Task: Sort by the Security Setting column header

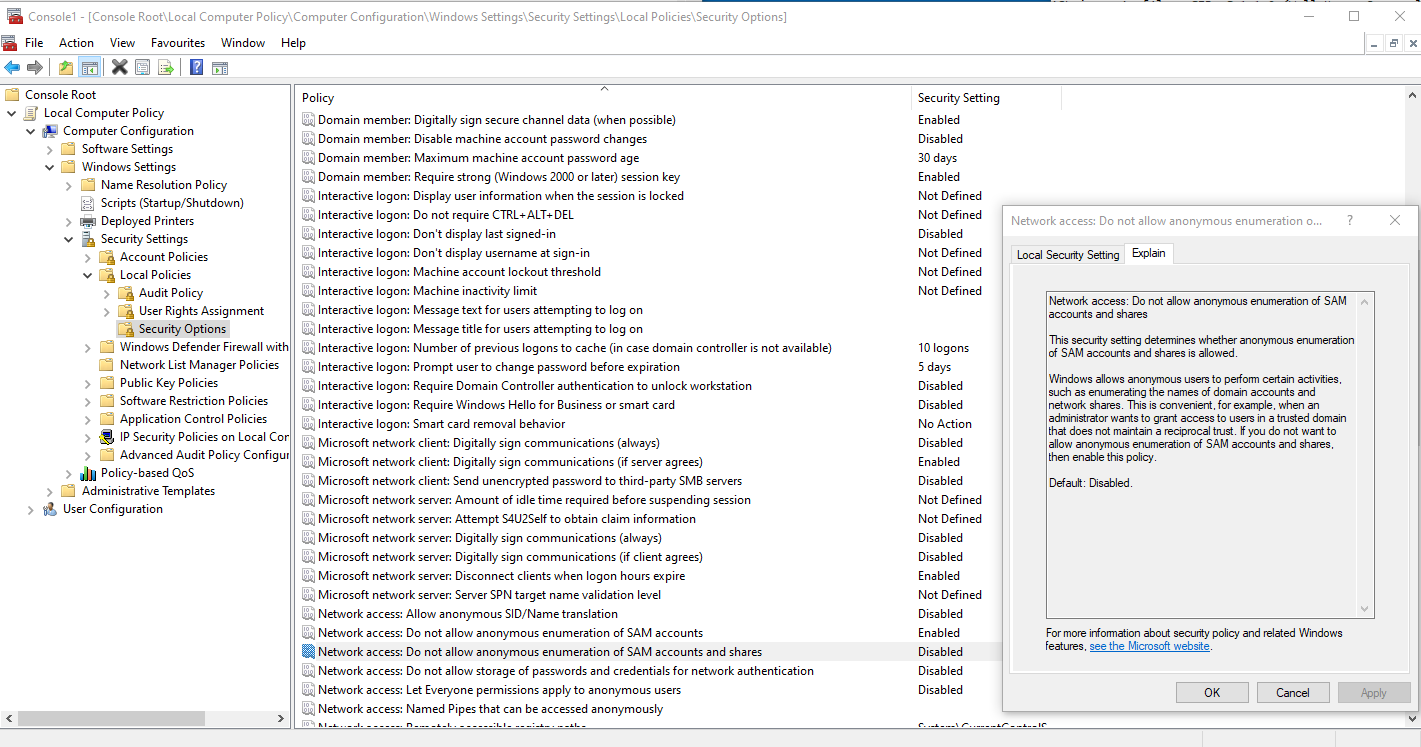Action: [987, 98]
